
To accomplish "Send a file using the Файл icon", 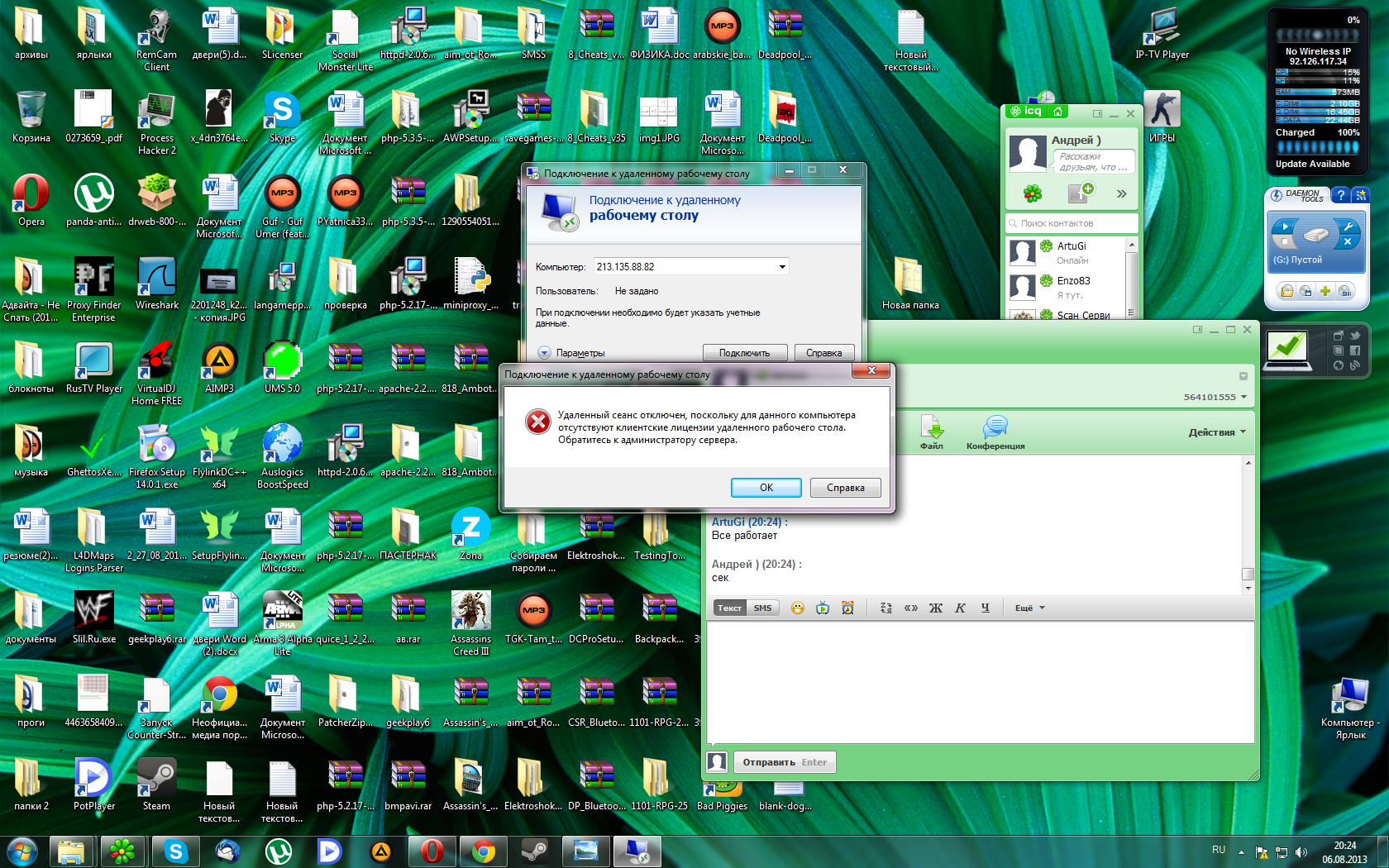I will (x=932, y=432).
